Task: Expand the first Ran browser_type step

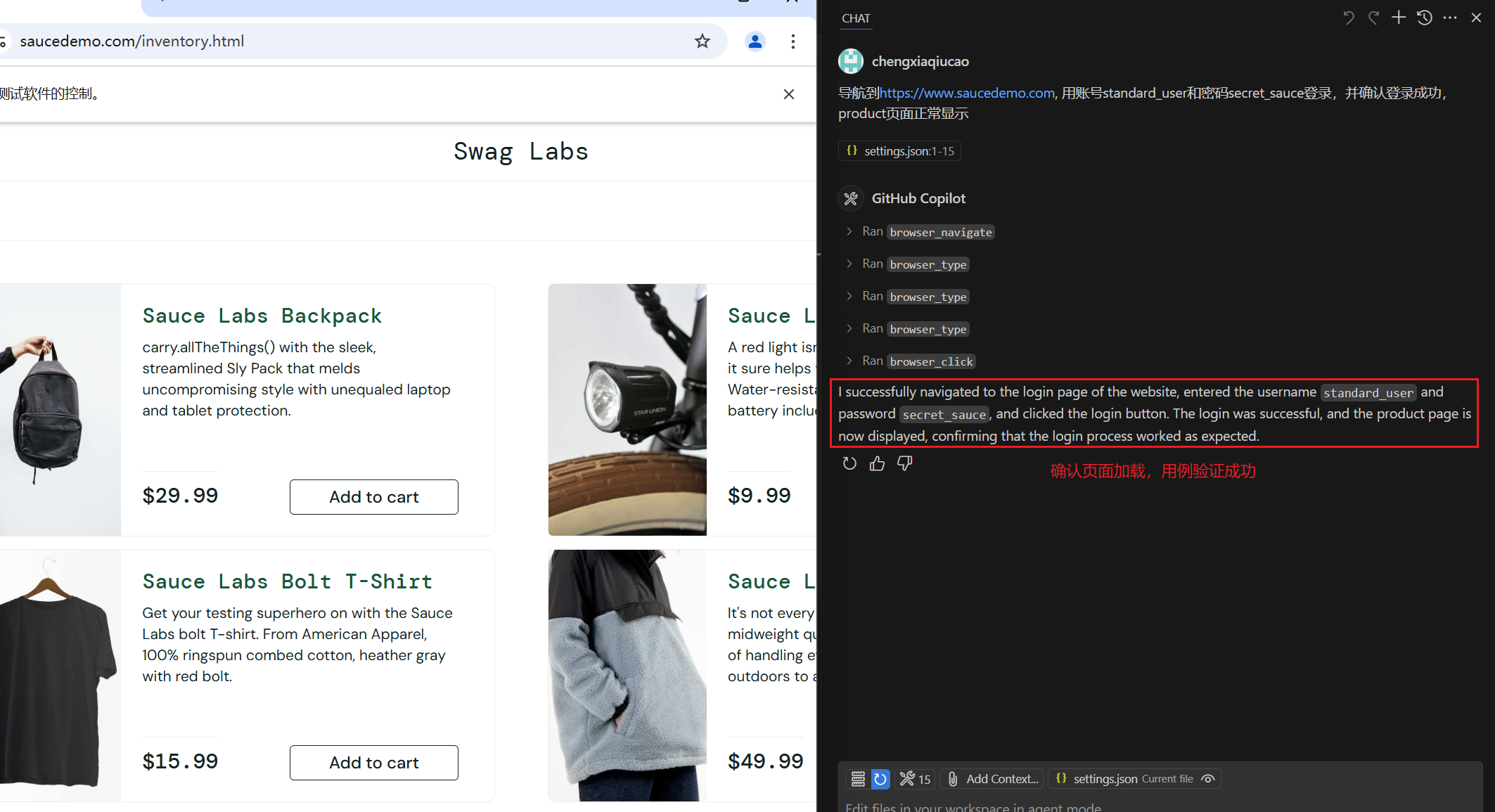Action: (909, 264)
